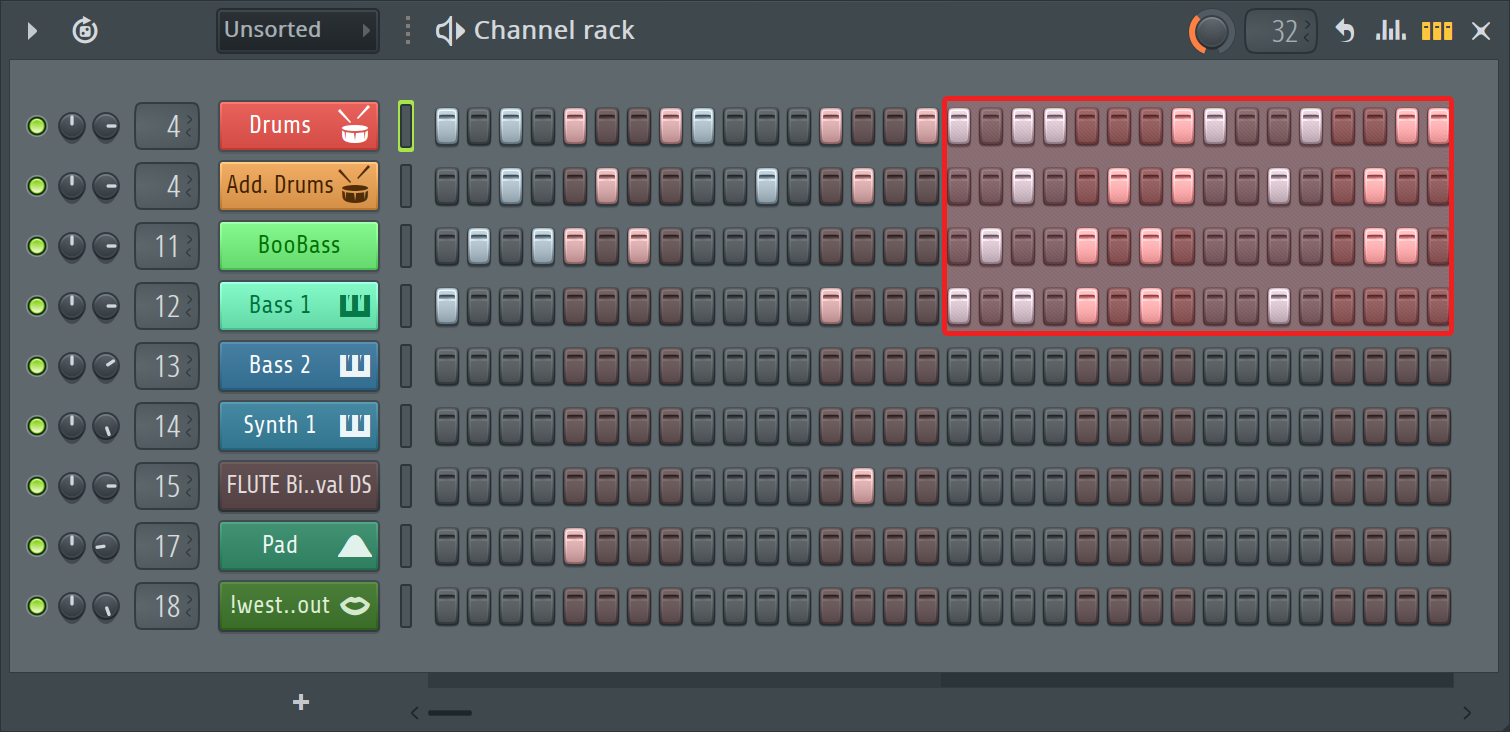
Task: Open the Pad channel button
Action: [x=299, y=546]
